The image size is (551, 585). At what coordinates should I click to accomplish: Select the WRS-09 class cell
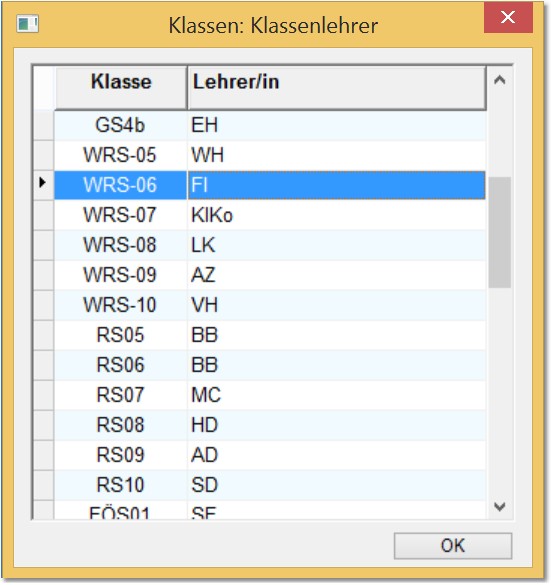click(x=120, y=275)
